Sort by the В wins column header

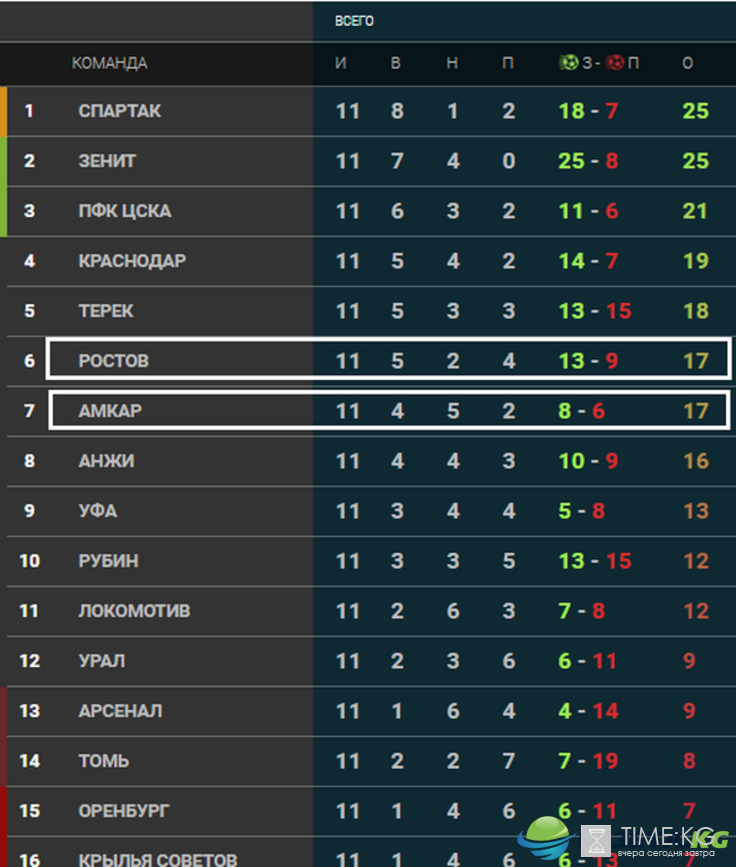coord(395,63)
